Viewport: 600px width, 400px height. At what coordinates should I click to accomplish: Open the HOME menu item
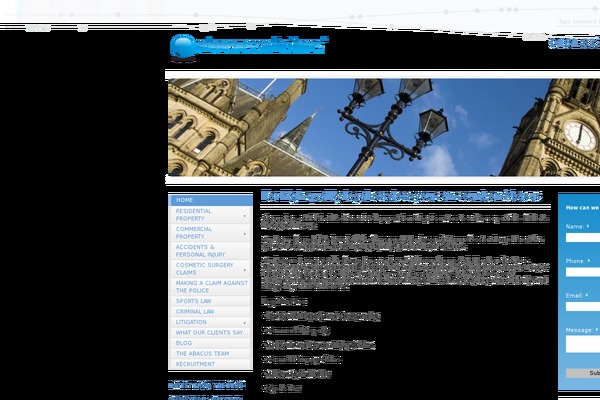[x=210, y=200]
